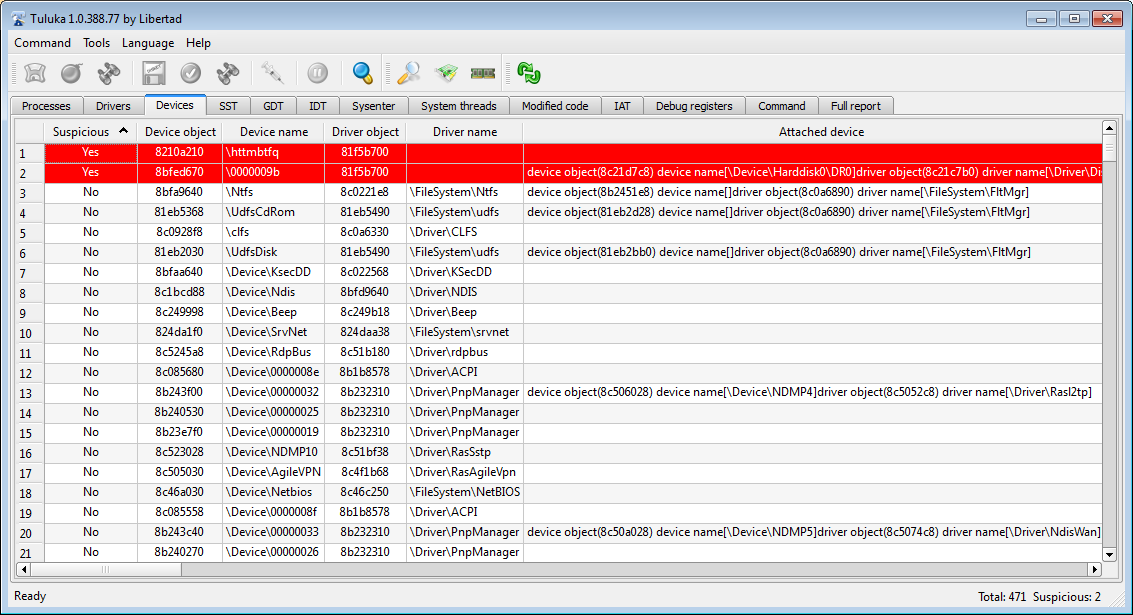Viewport: 1133px width, 615px height.
Task: Open the Tools menu
Action: click(96, 43)
